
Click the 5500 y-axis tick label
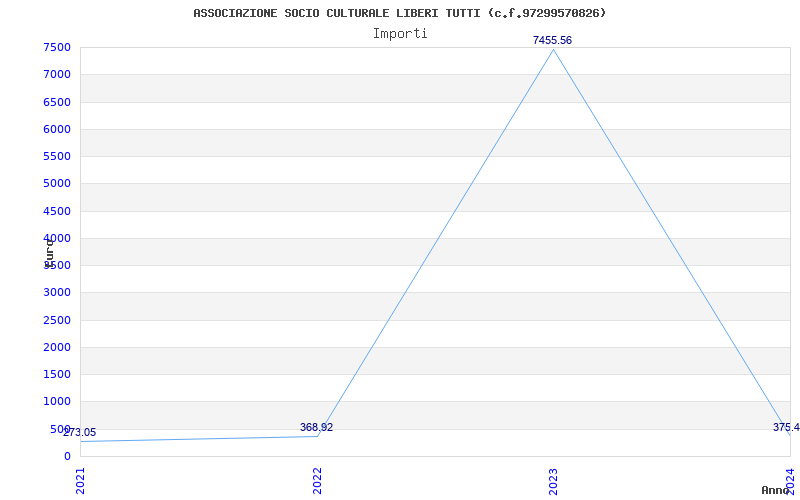pyautogui.click(x=57, y=157)
